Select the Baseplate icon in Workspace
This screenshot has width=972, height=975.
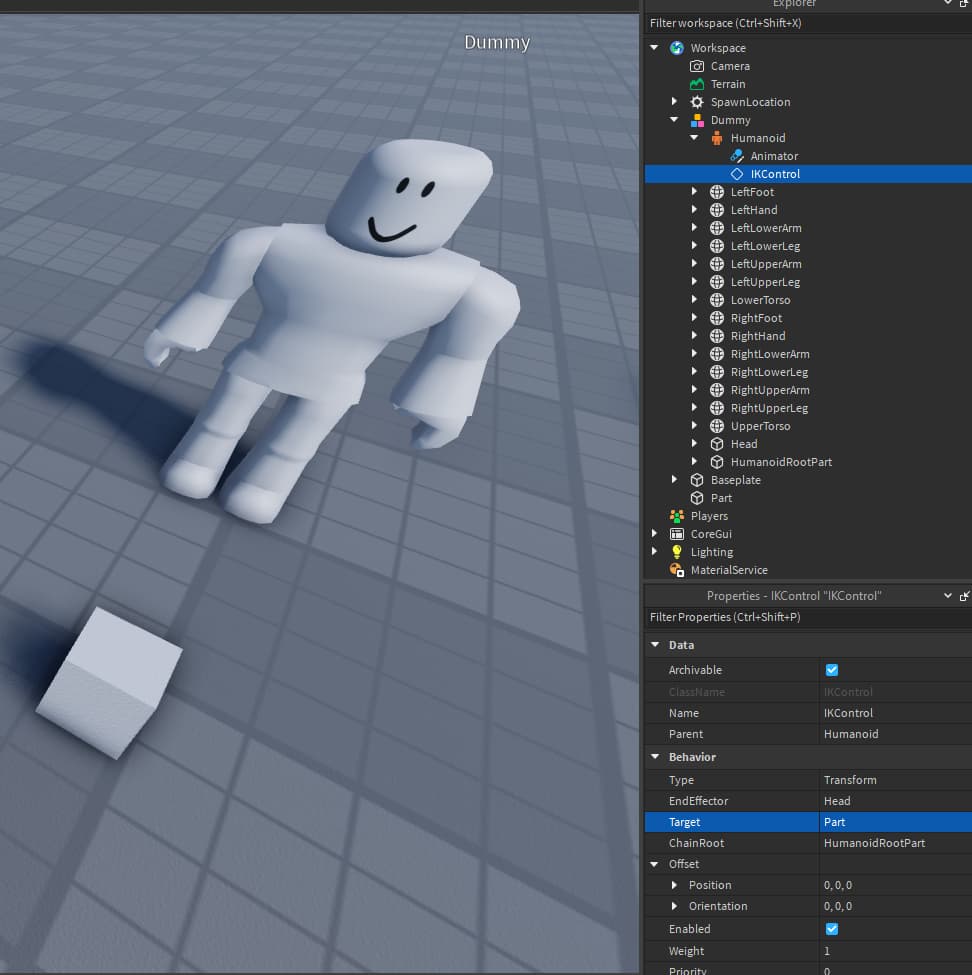point(696,480)
